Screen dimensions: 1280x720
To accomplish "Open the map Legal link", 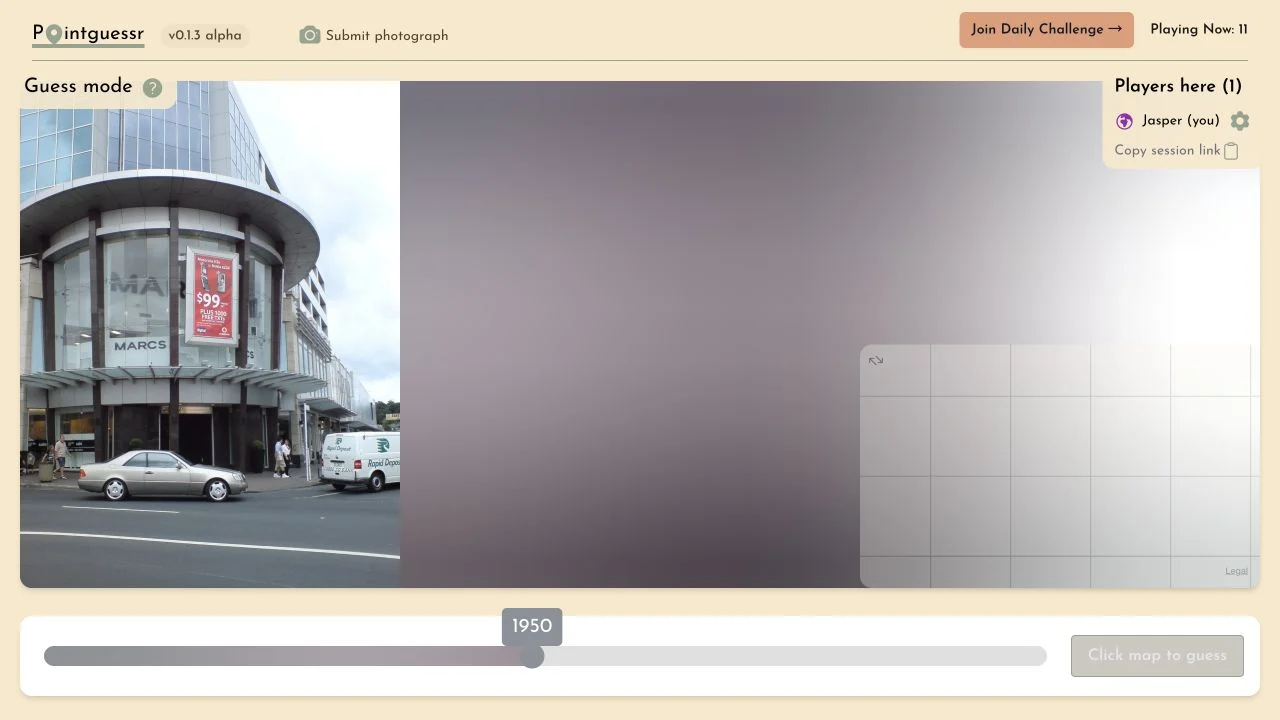I will (x=1236, y=572).
